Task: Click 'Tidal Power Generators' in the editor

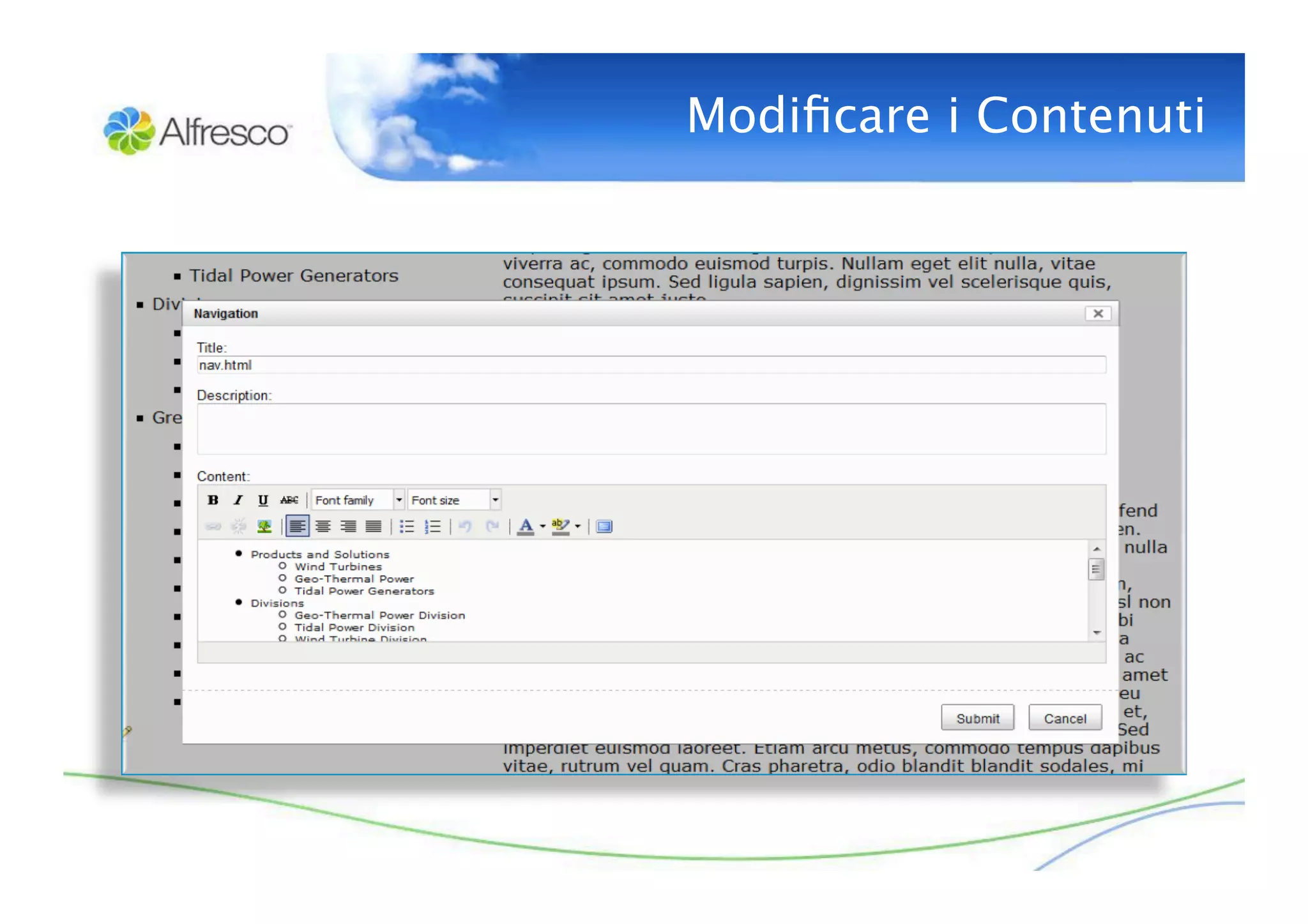Action: tap(364, 591)
